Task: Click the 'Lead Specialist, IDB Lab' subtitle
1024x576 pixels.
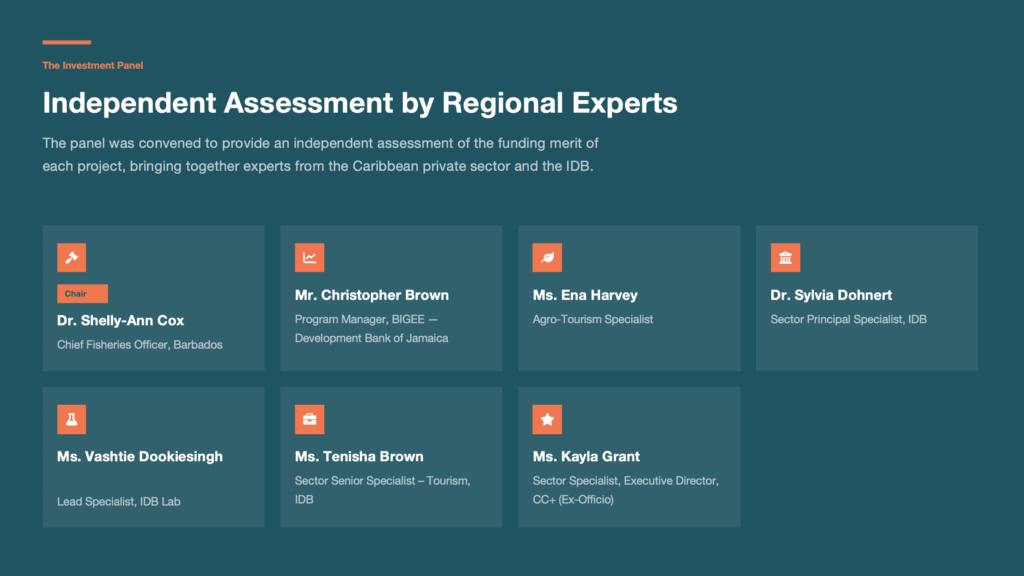Action: [x=118, y=501]
